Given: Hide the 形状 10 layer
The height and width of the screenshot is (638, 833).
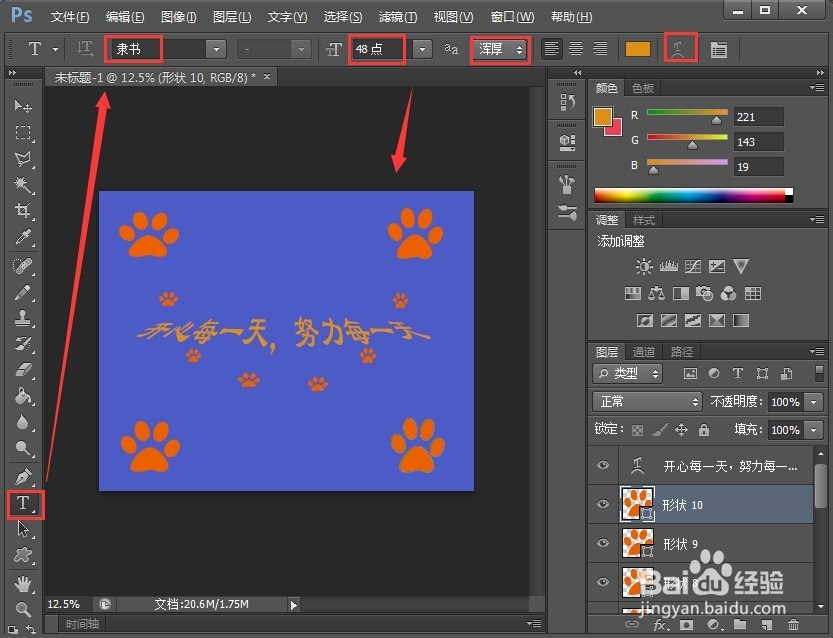Looking at the screenshot, I should (x=603, y=504).
